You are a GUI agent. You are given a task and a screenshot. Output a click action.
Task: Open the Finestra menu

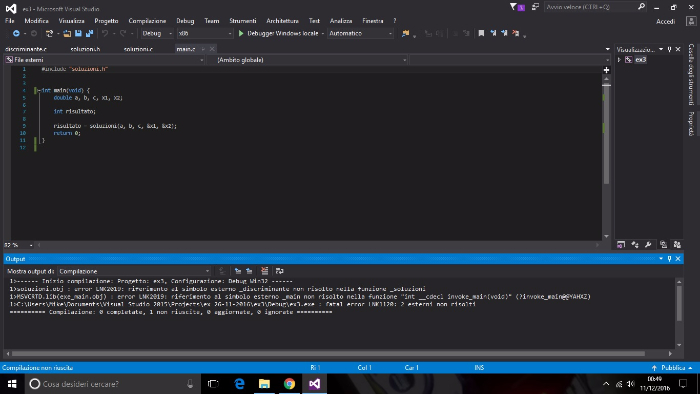click(x=373, y=21)
